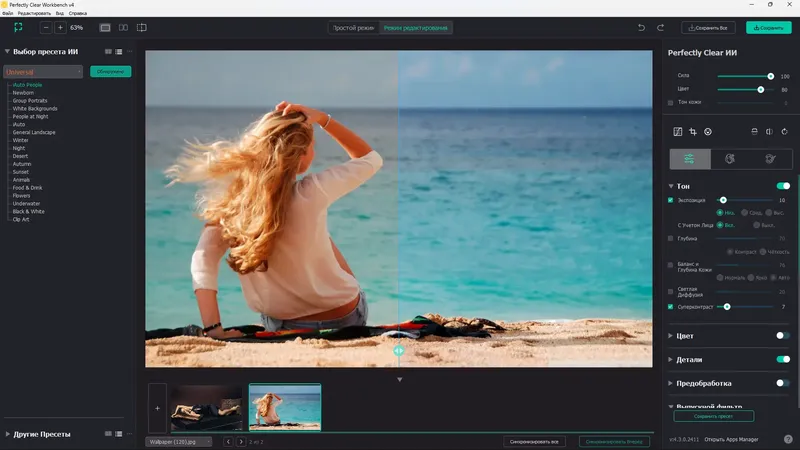Adjust the Сила slider handle

pyautogui.click(x=770, y=76)
